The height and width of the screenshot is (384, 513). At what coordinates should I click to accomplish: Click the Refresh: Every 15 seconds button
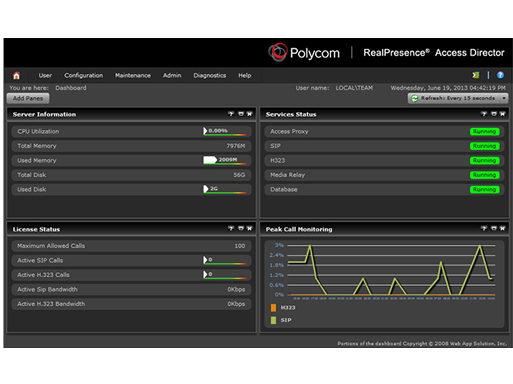(x=457, y=98)
